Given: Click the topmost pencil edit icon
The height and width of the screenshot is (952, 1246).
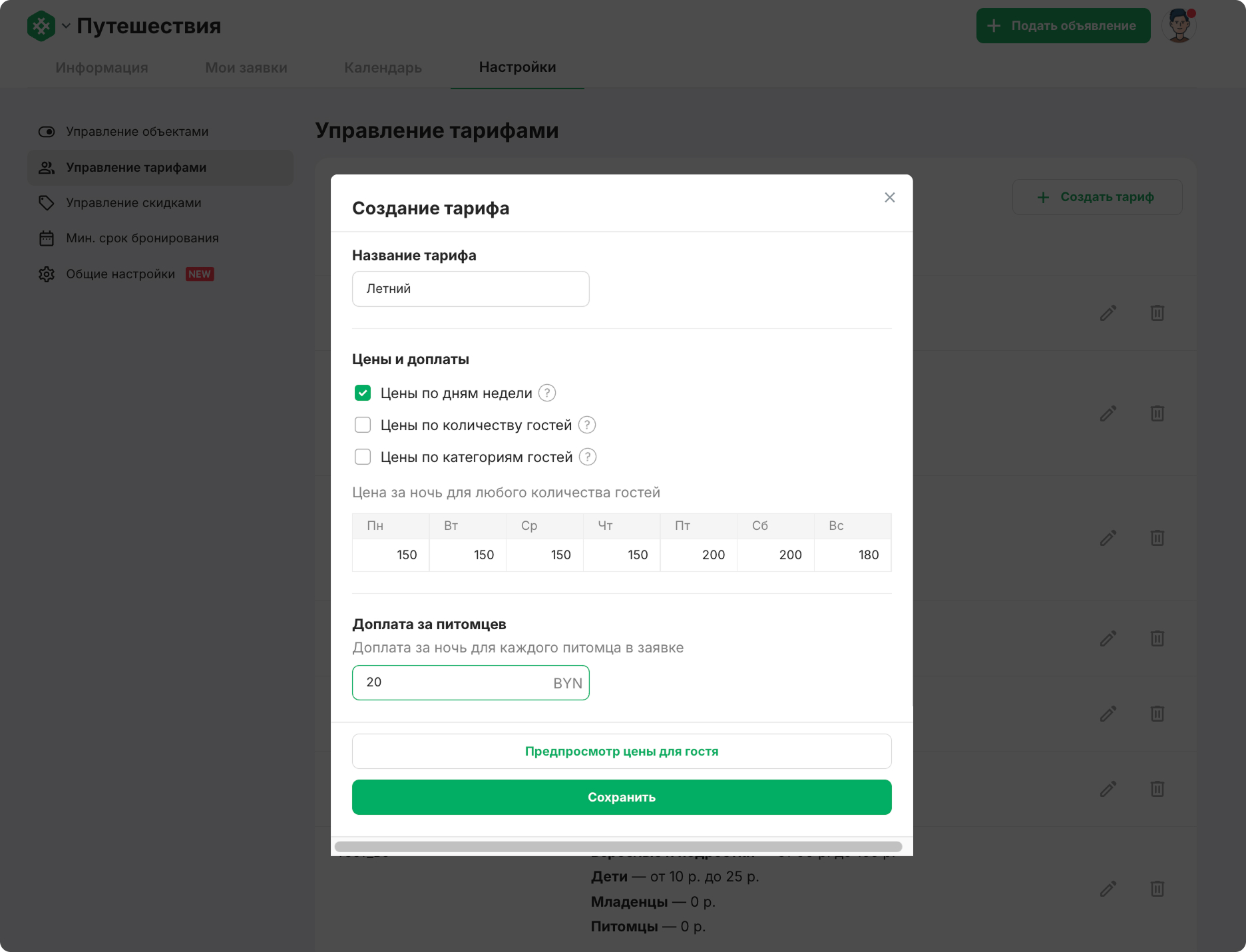Looking at the screenshot, I should click(x=1108, y=313).
